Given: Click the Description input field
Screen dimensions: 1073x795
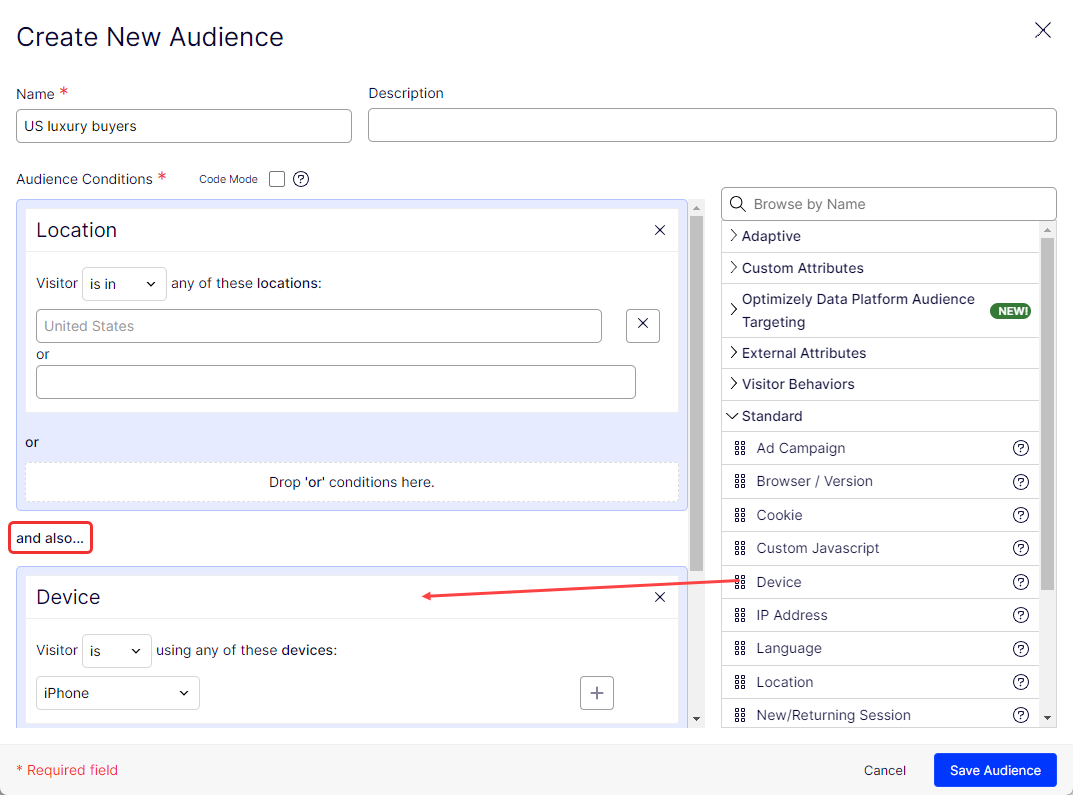Looking at the screenshot, I should tap(712, 125).
